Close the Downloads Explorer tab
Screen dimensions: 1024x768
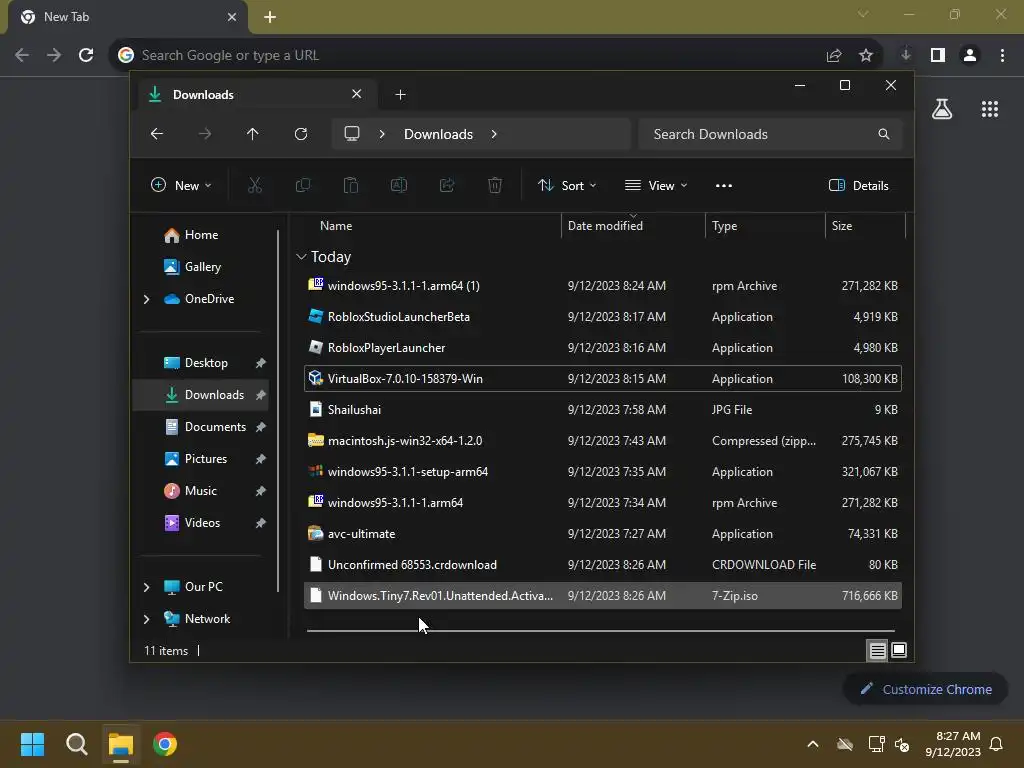(x=357, y=94)
